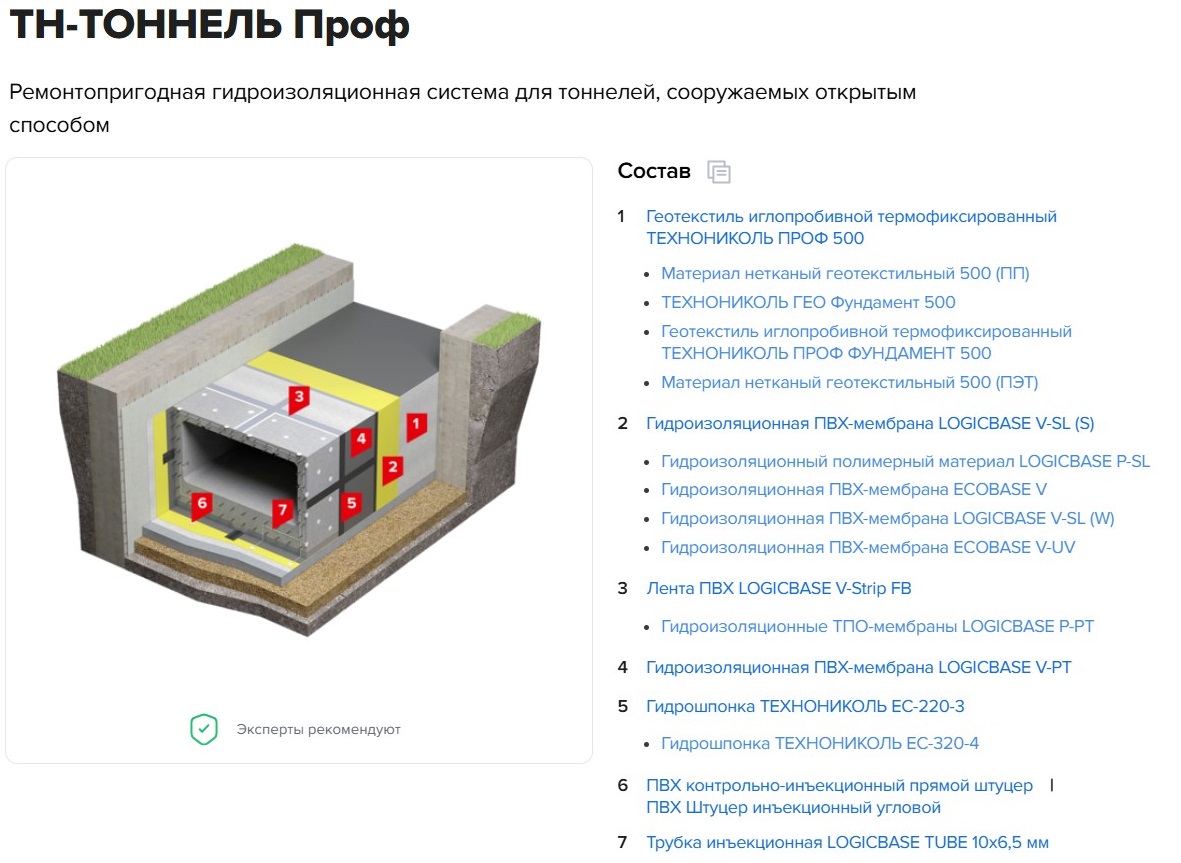
Task: Open Материал нетканый геотекстильный 500 (ПП) link
Action: tap(845, 273)
